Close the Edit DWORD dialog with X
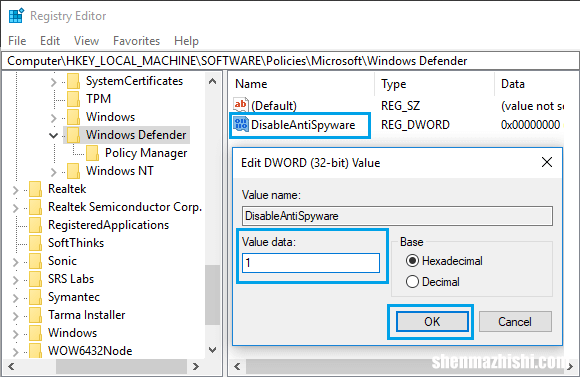Image resolution: width=580 pixels, height=377 pixels. [547, 162]
